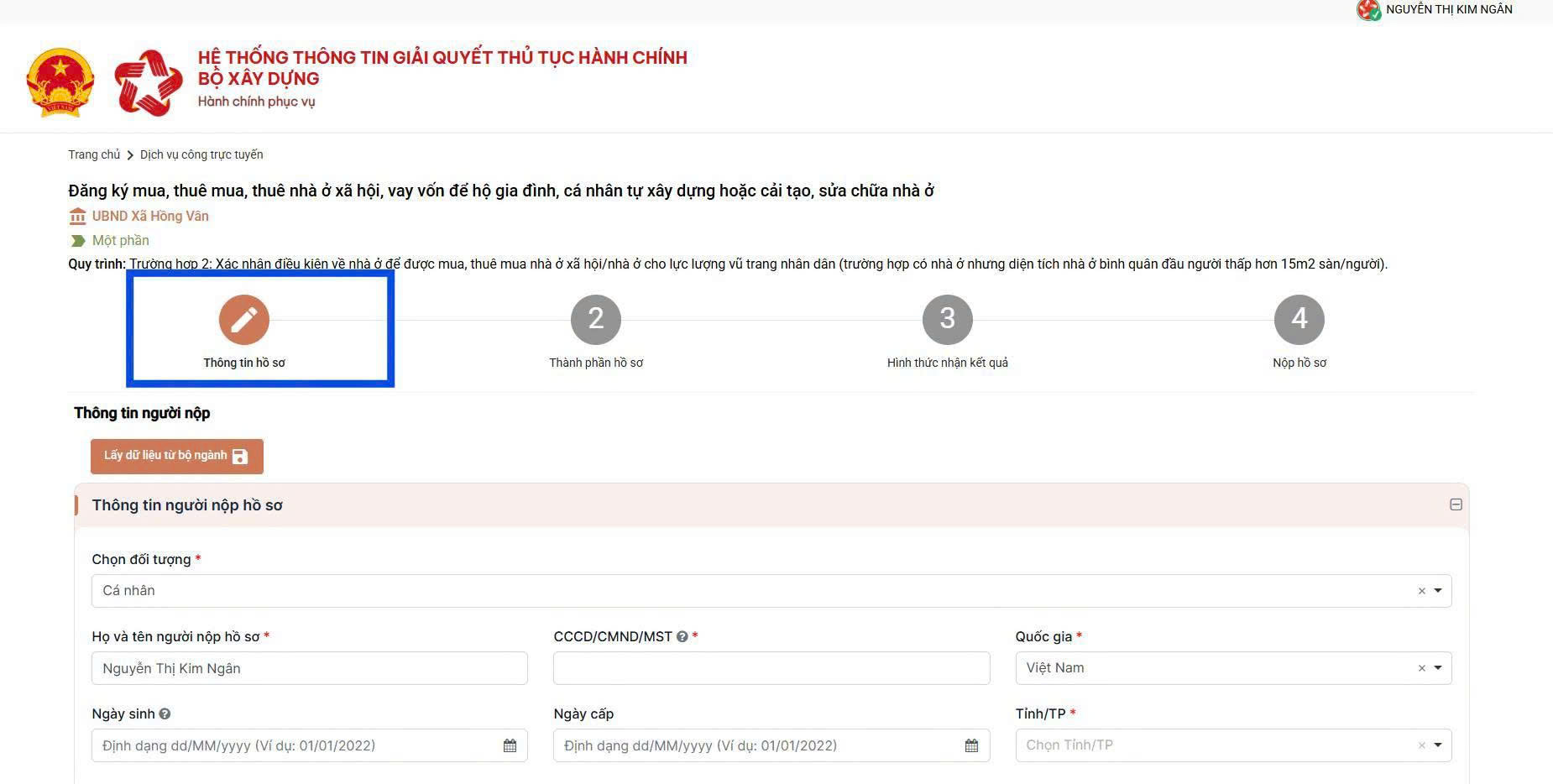Clear the Tỉnh/TP selection with the x icon
Screen dimensions: 1553x784
click(x=1422, y=745)
